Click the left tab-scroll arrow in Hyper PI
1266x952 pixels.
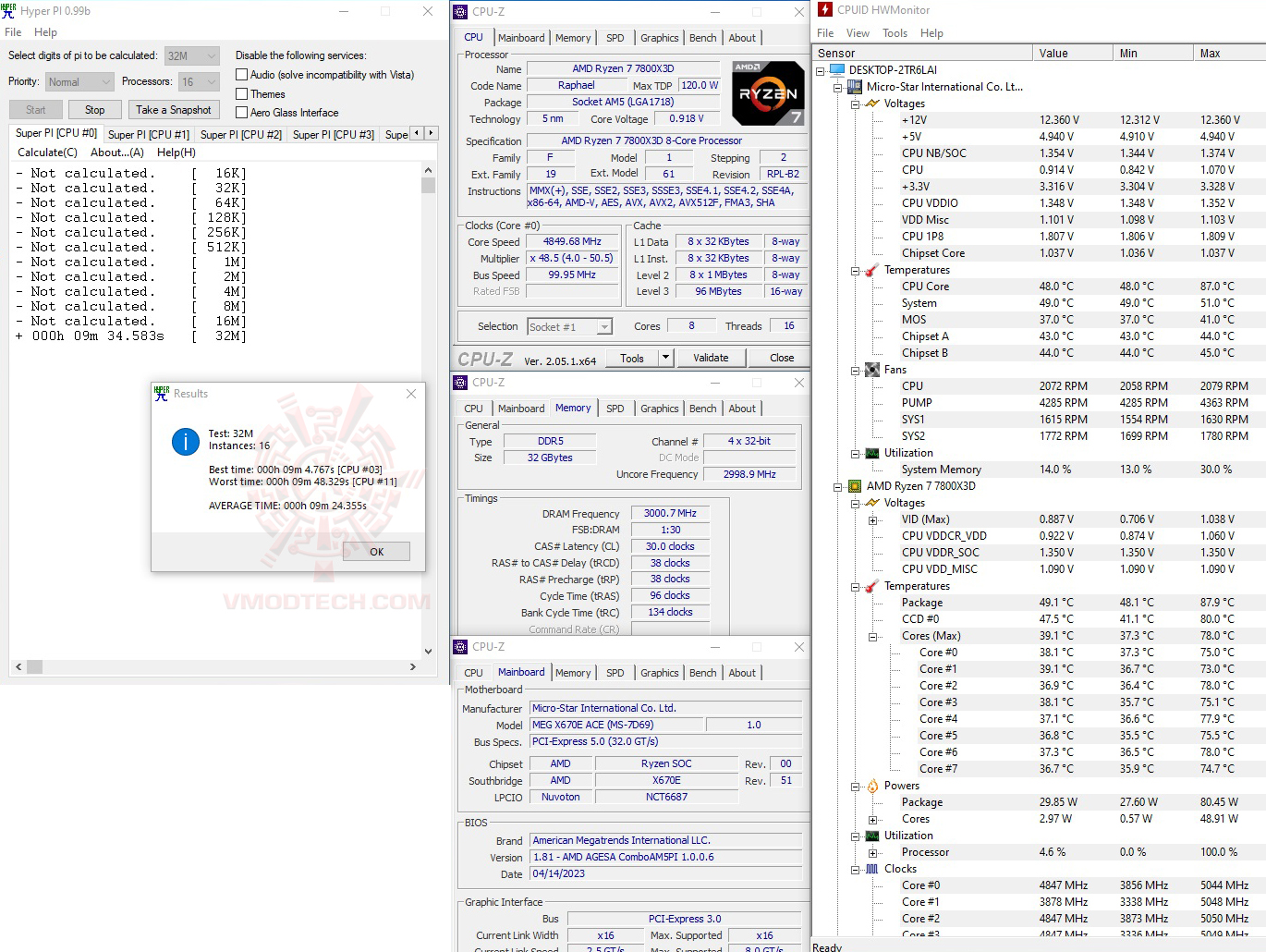coord(417,133)
